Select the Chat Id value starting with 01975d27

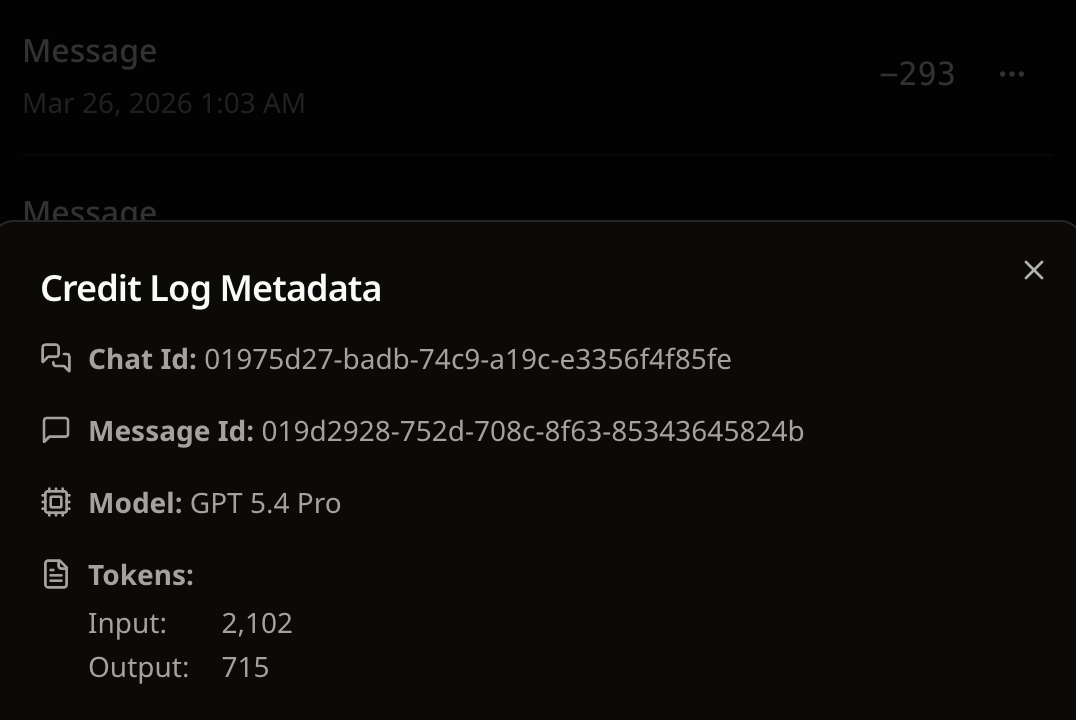coord(467,359)
